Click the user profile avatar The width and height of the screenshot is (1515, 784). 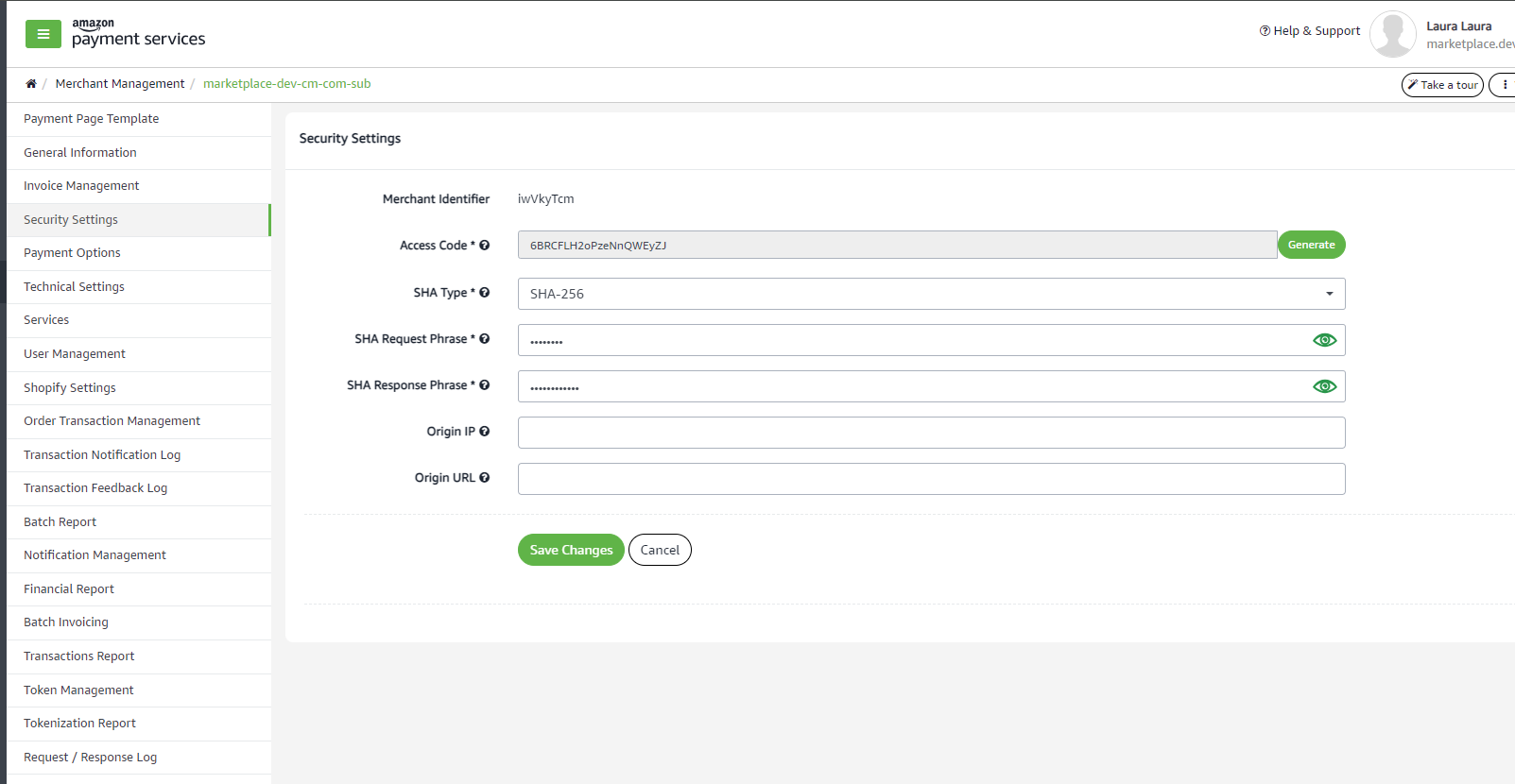[x=1392, y=34]
